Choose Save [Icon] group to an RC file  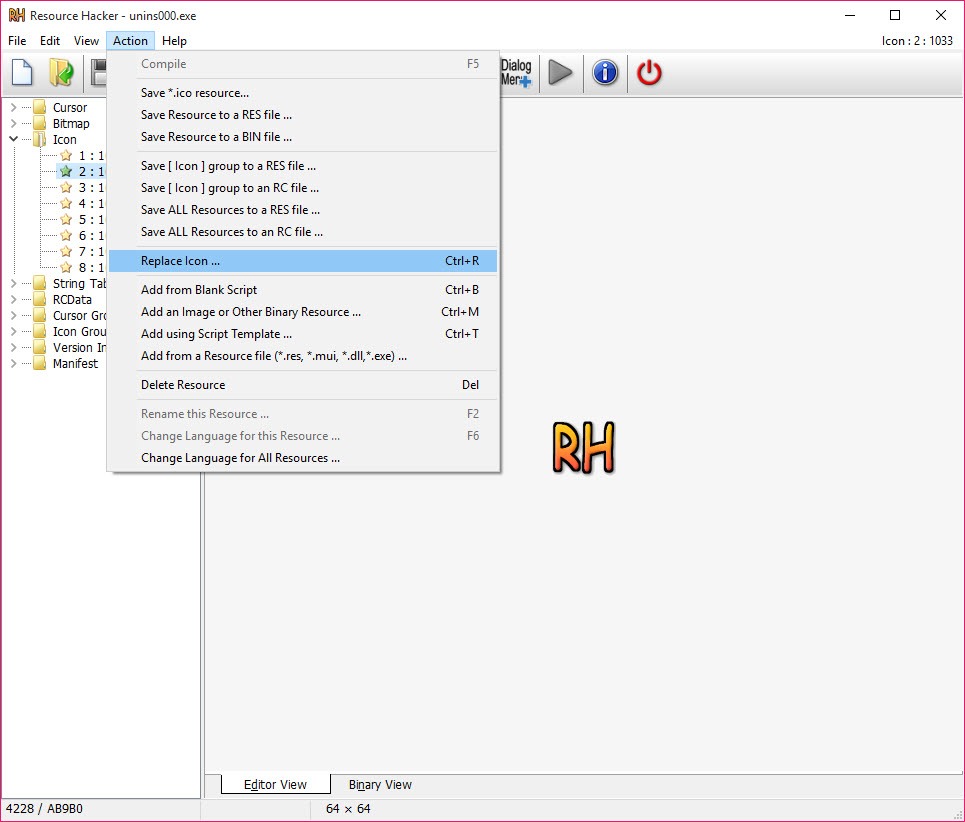click(303, 188)
